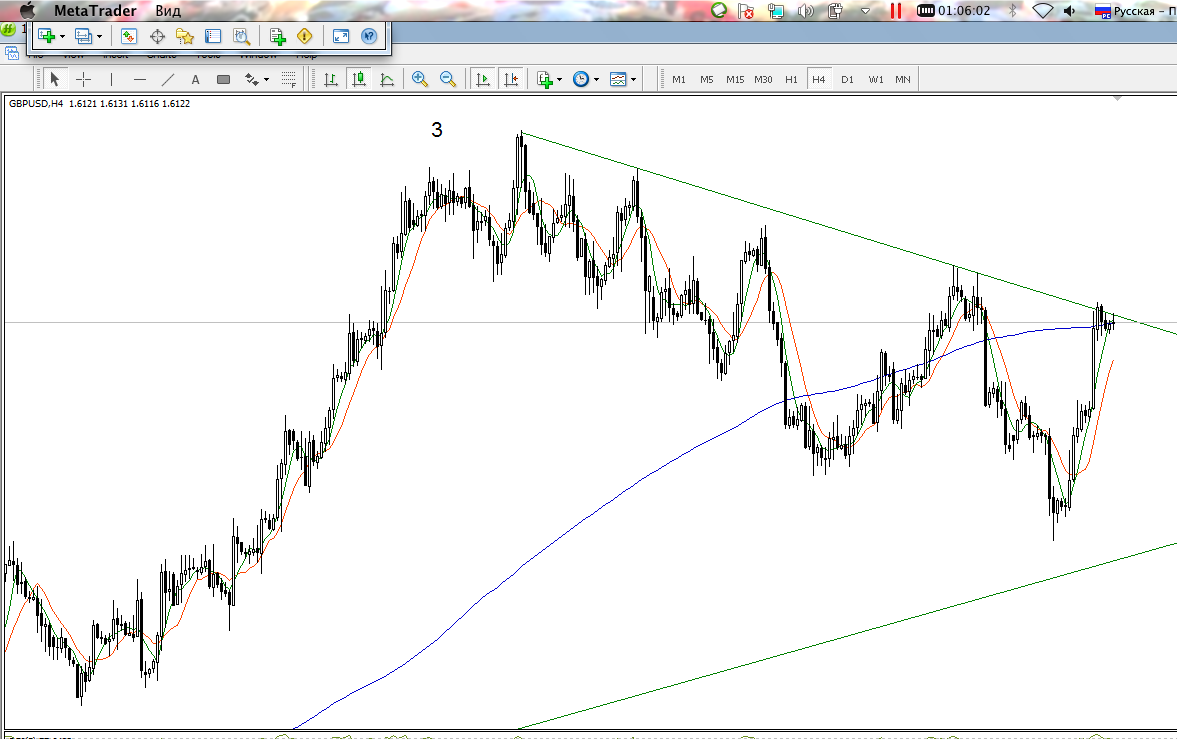Switch chart to Line Chart
Screen dimensions: 1177x739
[387, 79]
